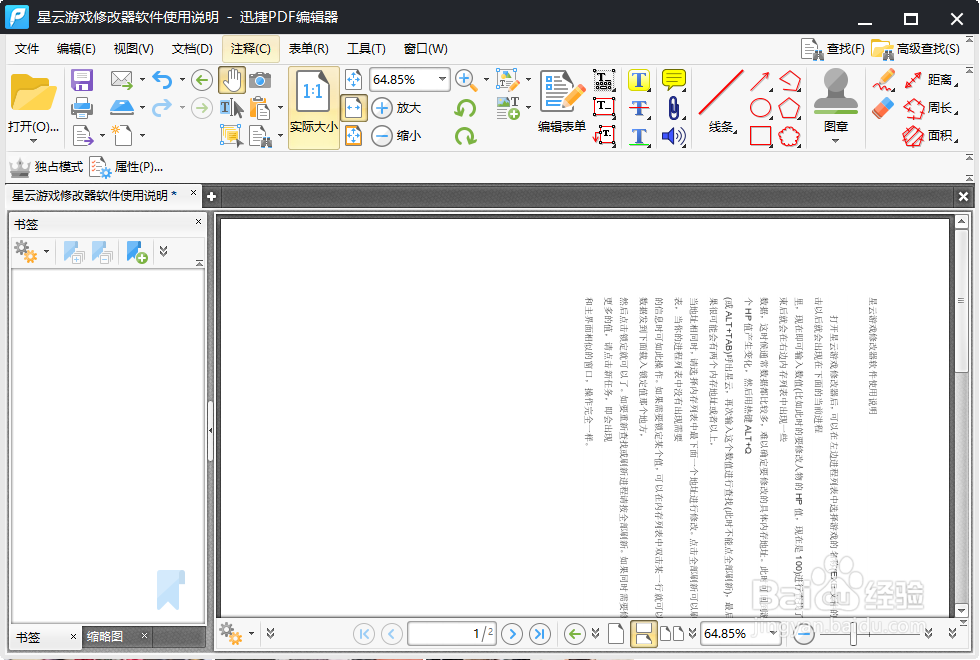Rotate the page counterclockwise with the green arrow
Viewport: 980px width, 660px height.
(x=465, y=108)
